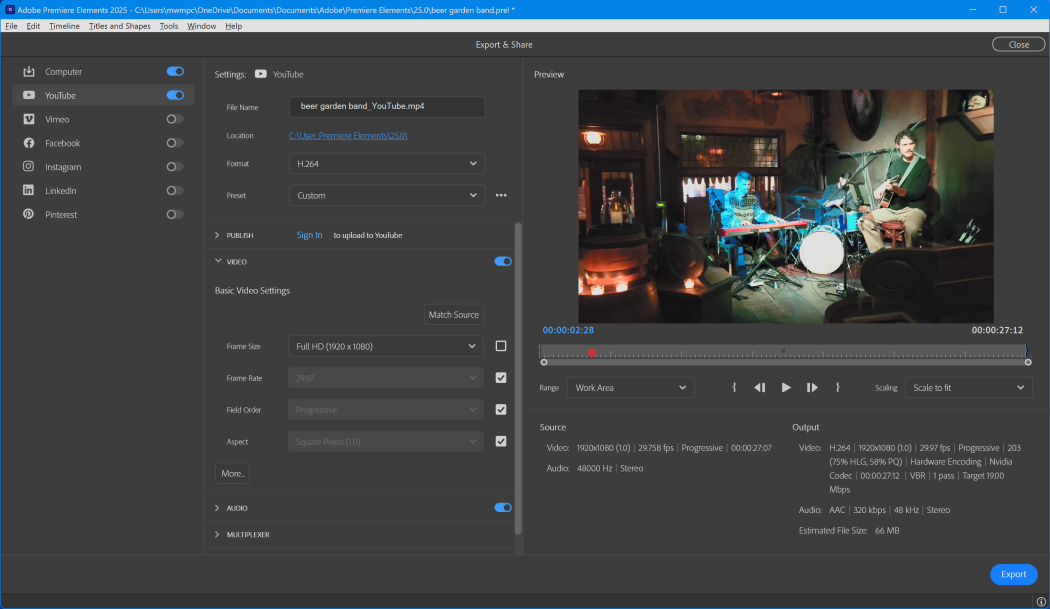Click the YouTube icon beside Settings label
This screenshot has height=609, width=1050.
pyautogui.click(x=260, y=74)
